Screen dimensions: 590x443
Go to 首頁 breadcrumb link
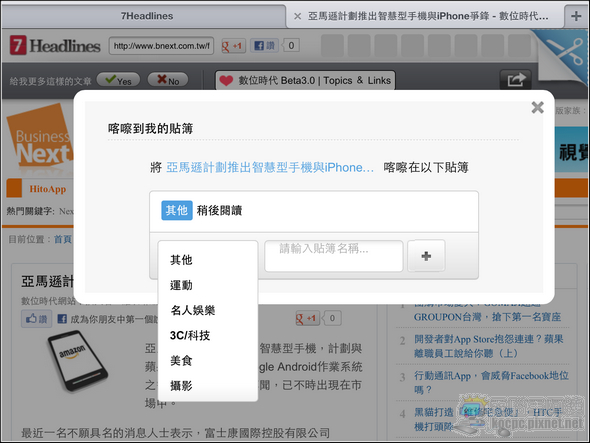click(63, 239)
